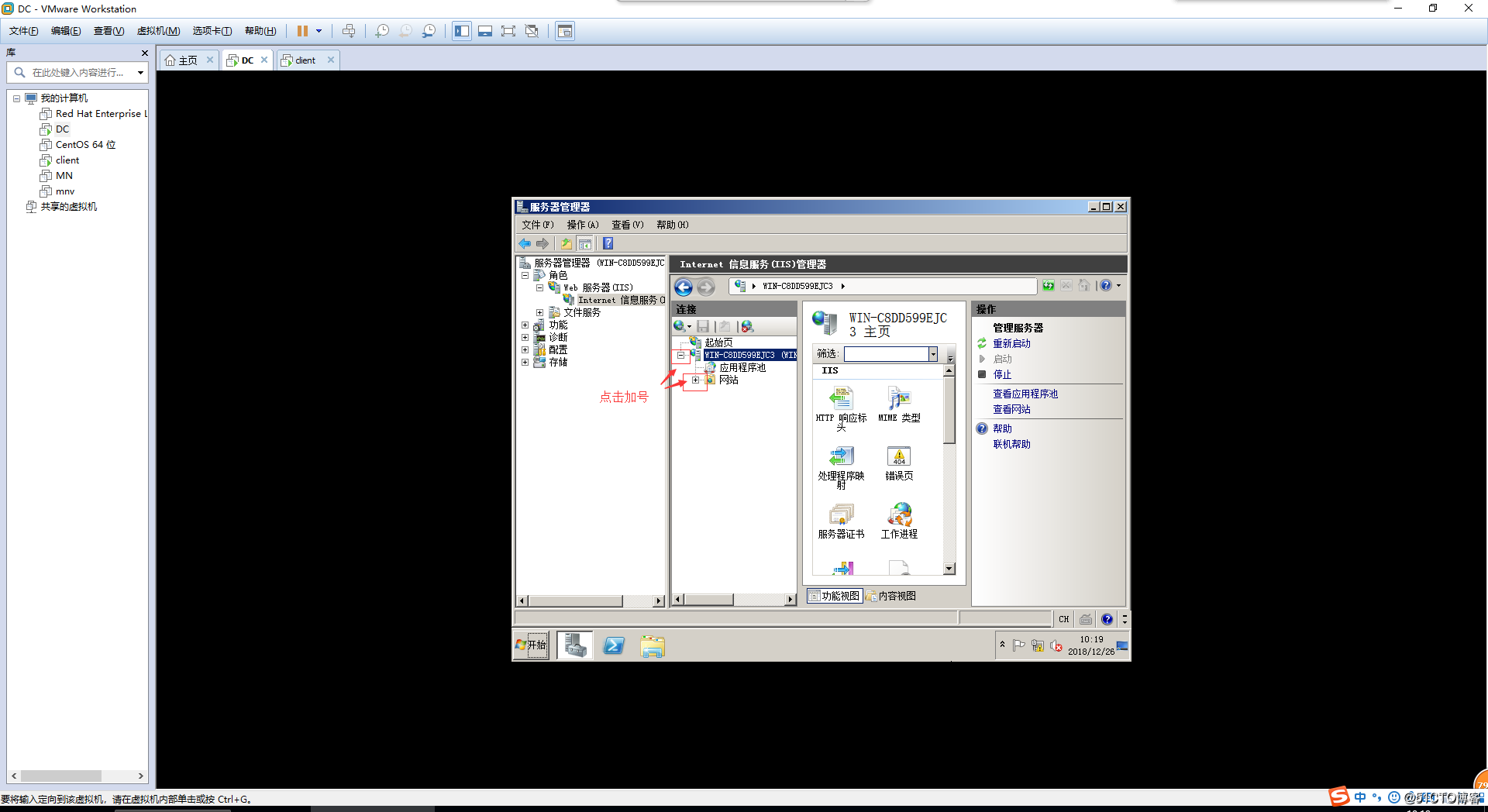
Task: Switch to 内容视图 tab
Action: tap(891, 596)
